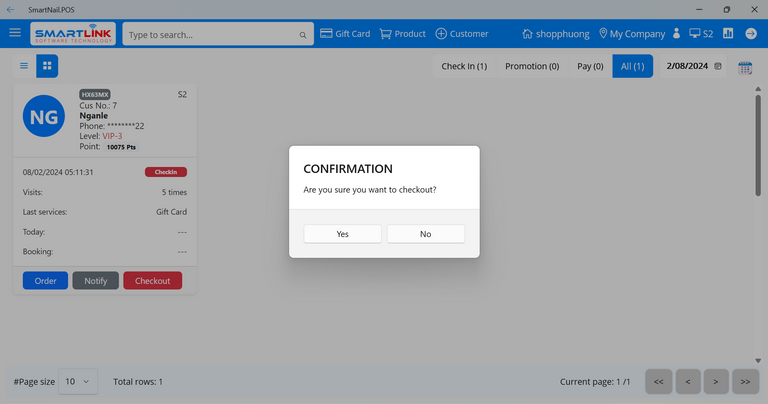
Task: Add a new Customer
Action: point(462,33)
